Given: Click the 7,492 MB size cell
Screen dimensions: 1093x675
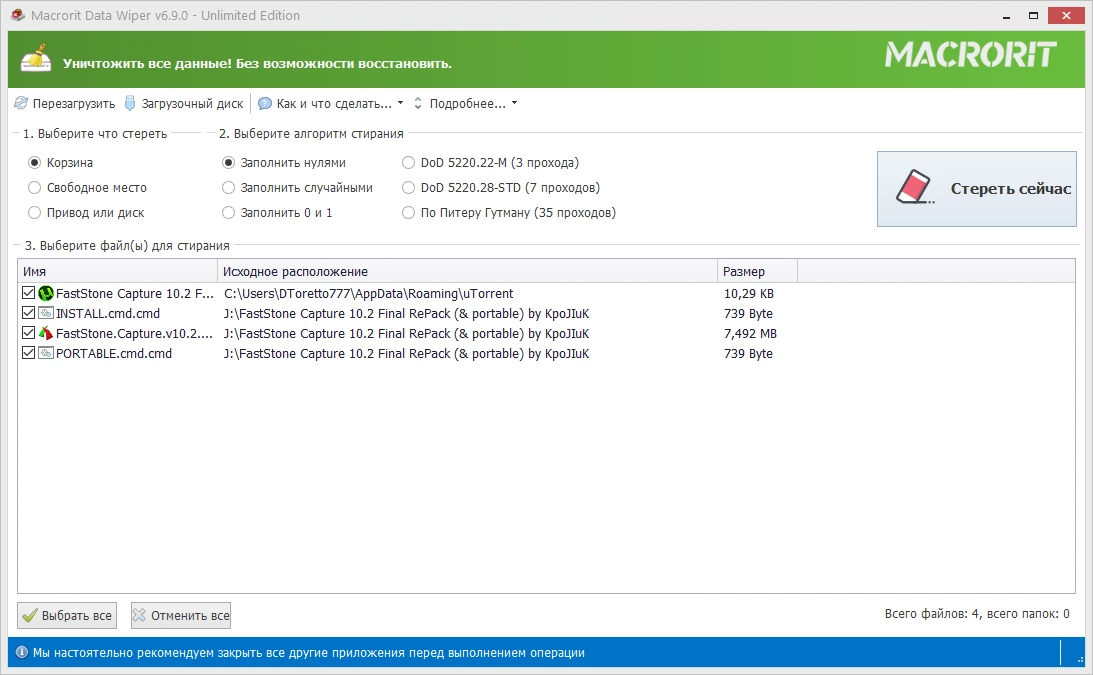Looking at the screenshot, I should pos(750,333).
